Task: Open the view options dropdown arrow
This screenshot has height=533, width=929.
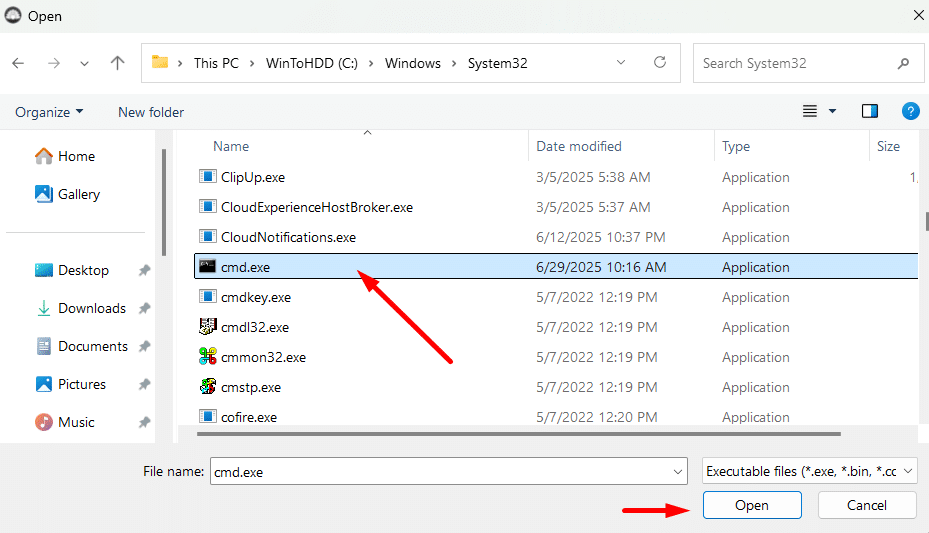Action: [x=832, y=111]
